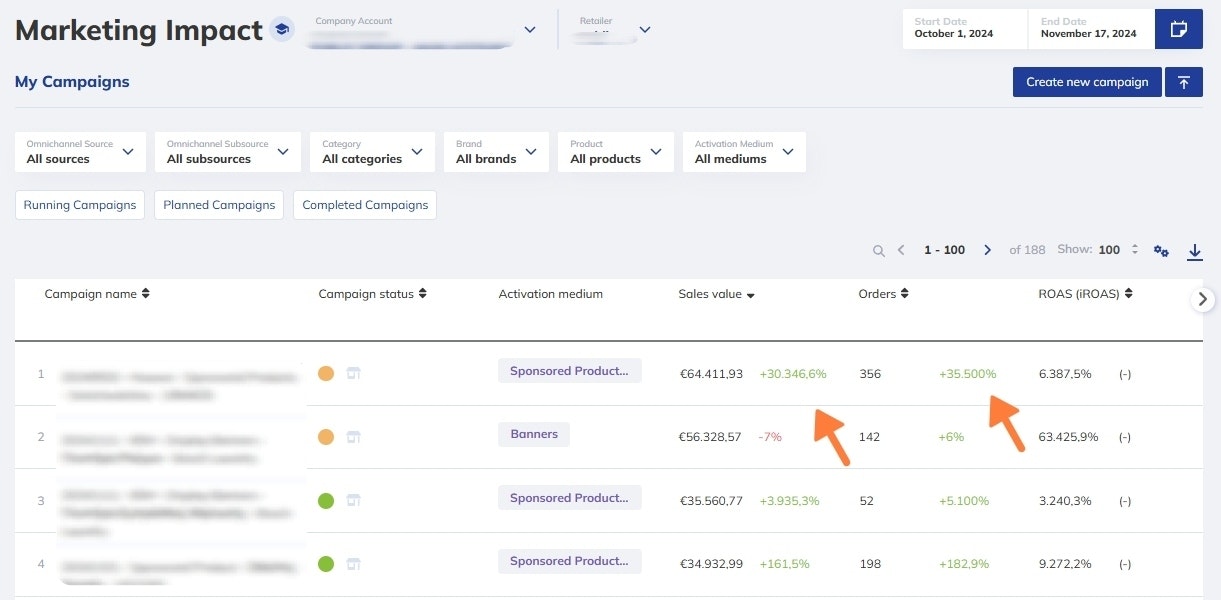Viewport: 1221px width, 600px height.
Task: Click the Start Date field
Action: tap(964, 29)
